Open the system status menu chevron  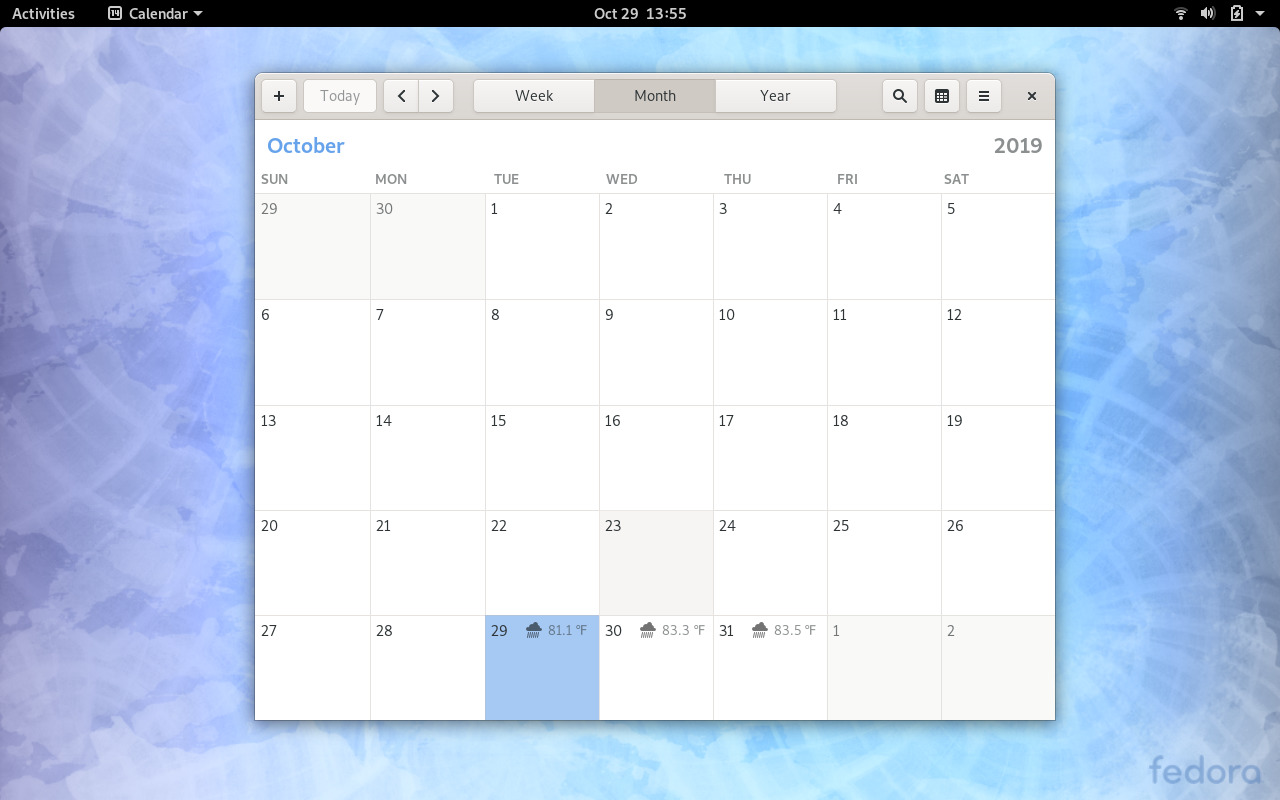click(1259, 13)
